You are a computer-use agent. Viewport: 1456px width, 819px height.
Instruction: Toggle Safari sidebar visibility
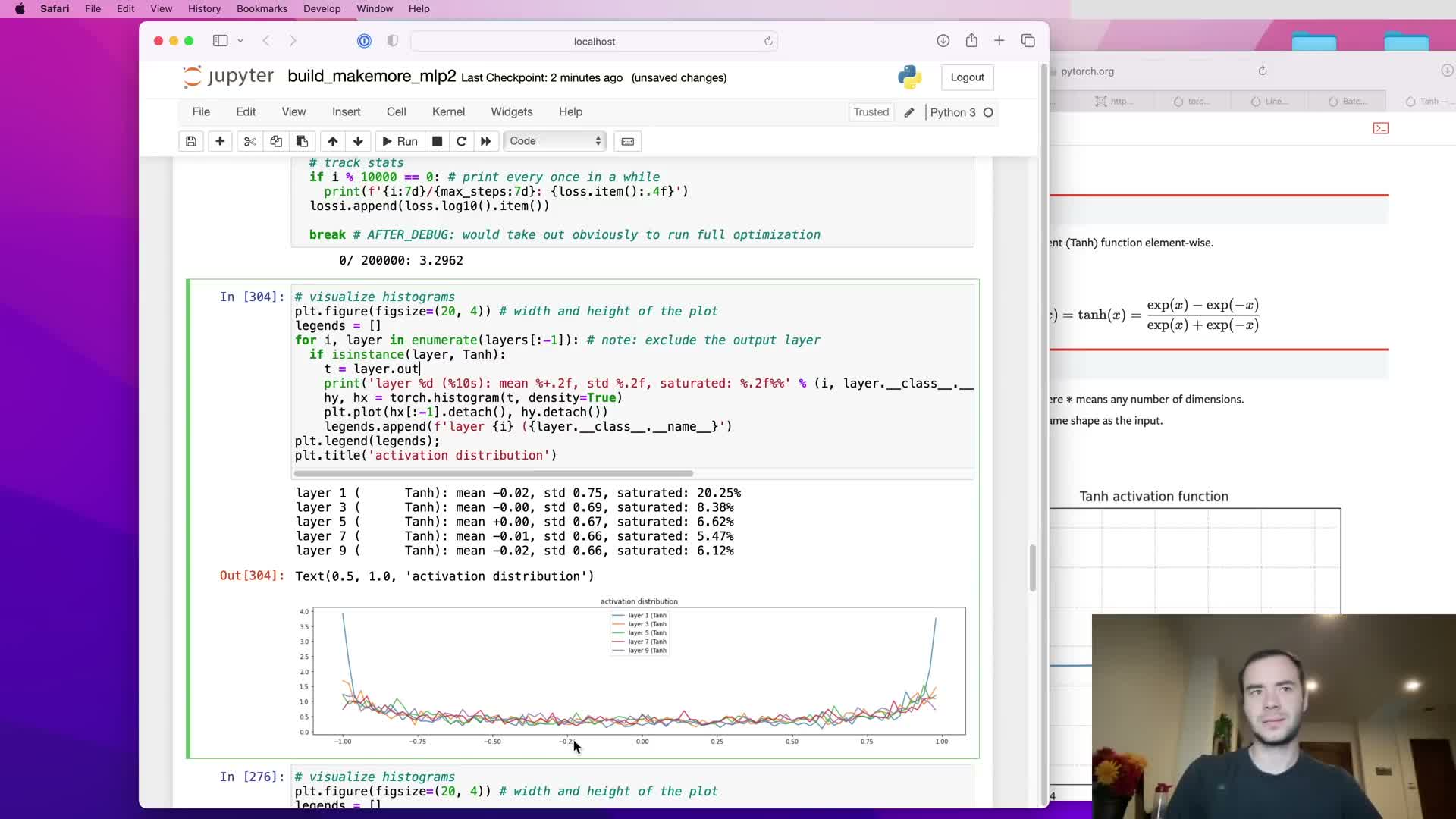(x=221, y=41)
